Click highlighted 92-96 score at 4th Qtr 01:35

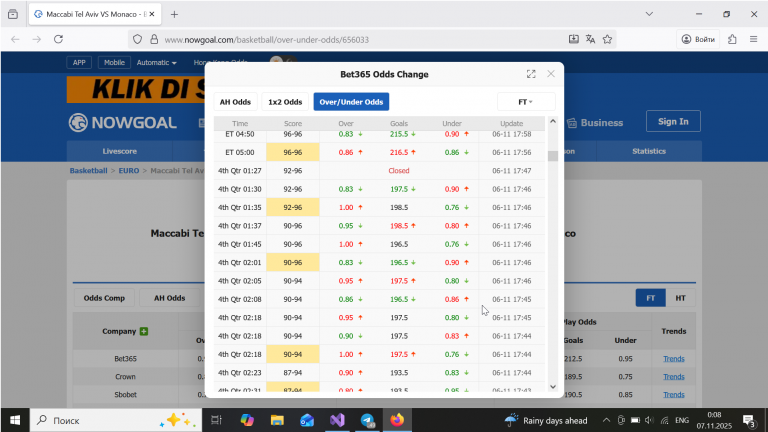click(293, 207)
